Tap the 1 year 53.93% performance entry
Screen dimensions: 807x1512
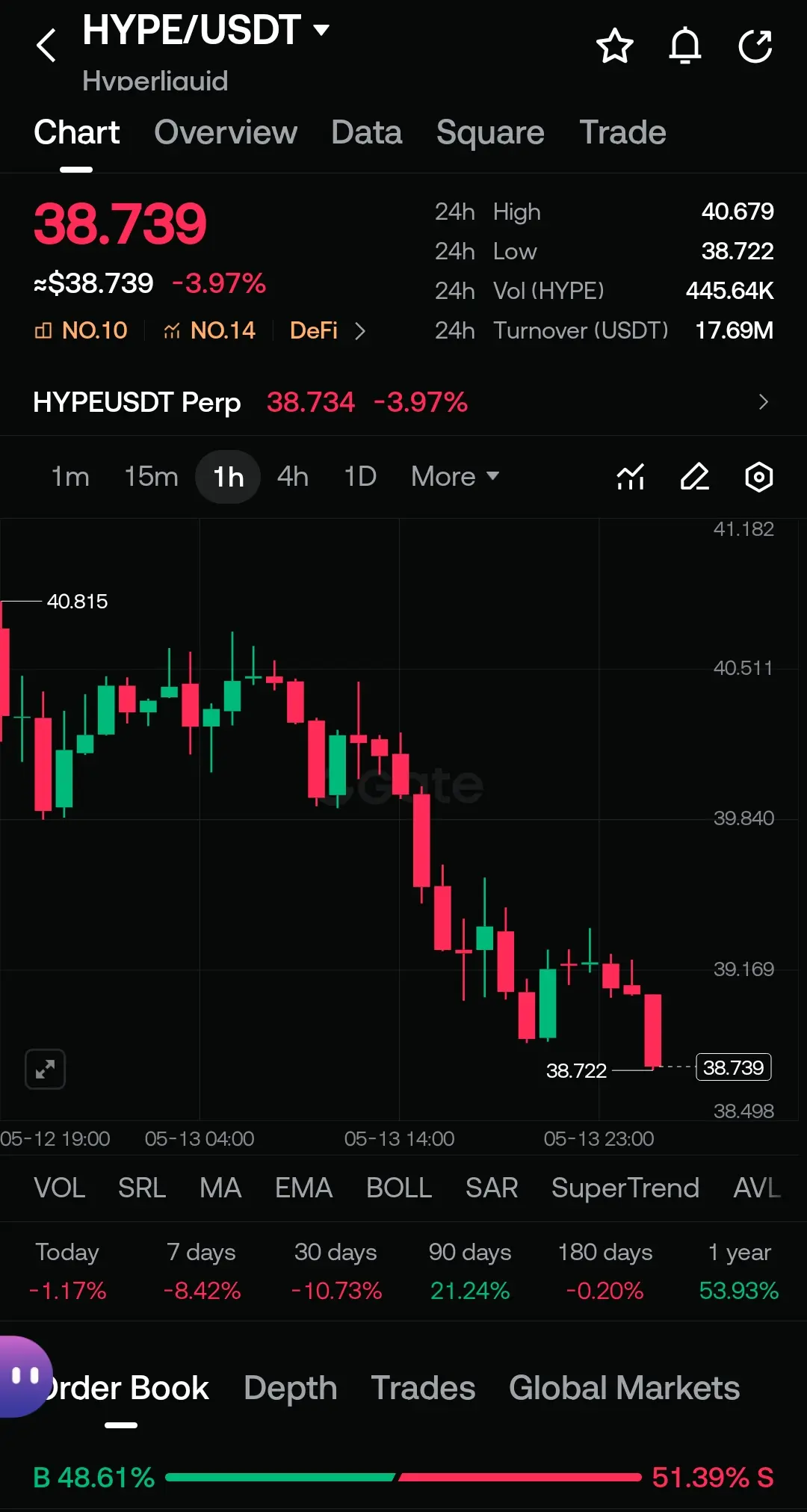tap(739, 1271)
